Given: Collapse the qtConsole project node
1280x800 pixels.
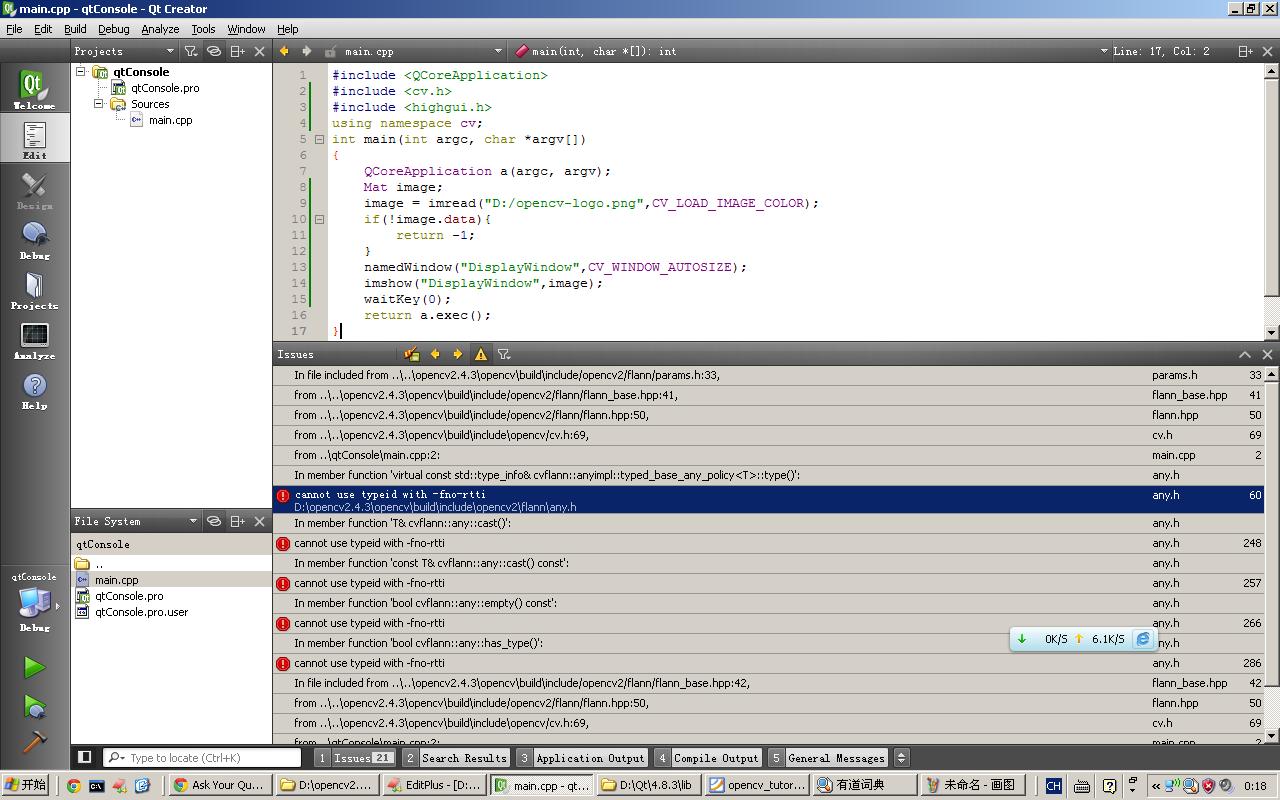Looking at the screenshot, I should (81, 72).
